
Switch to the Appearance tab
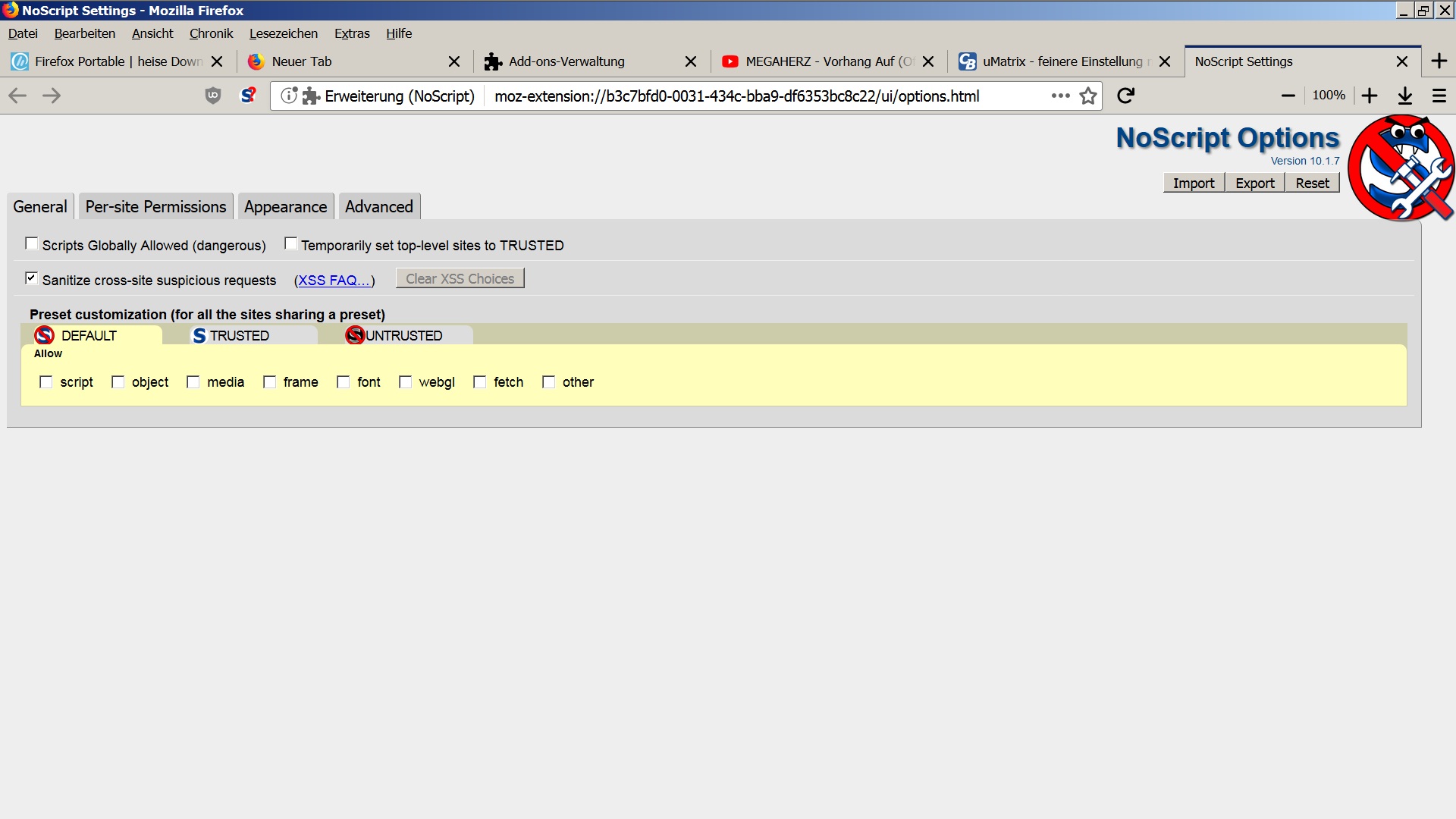[285, 206]
